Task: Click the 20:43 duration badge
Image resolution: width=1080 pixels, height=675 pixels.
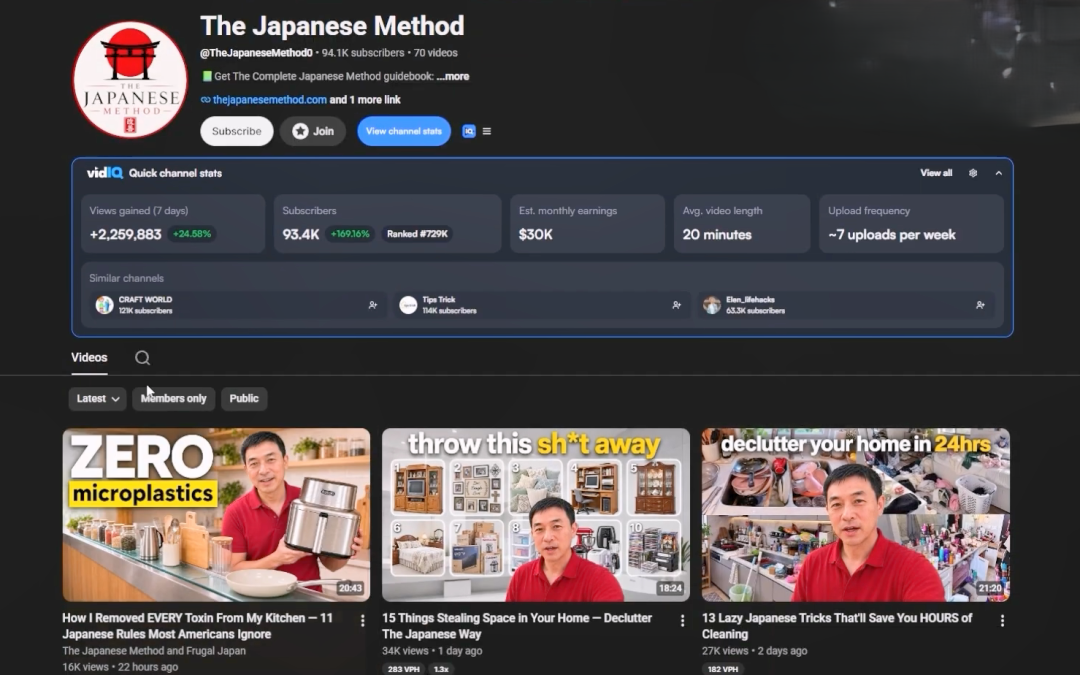Action: (350, 588)
